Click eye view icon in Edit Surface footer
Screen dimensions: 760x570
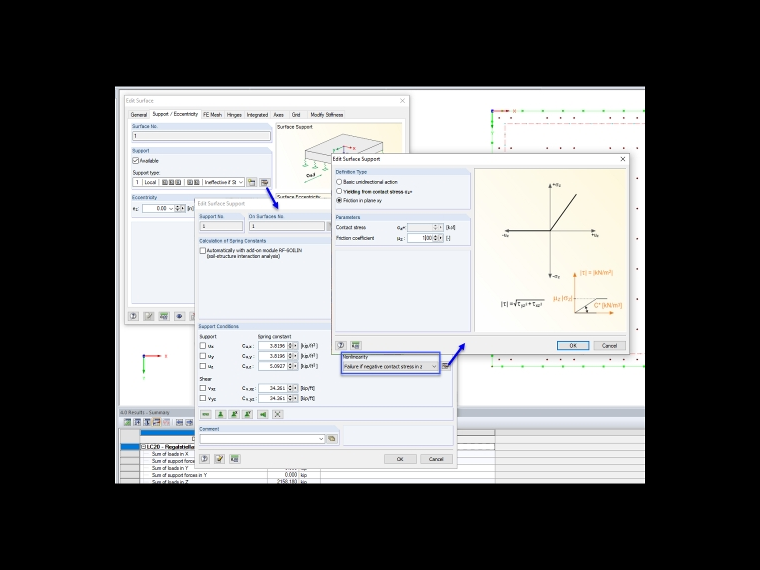179,316
